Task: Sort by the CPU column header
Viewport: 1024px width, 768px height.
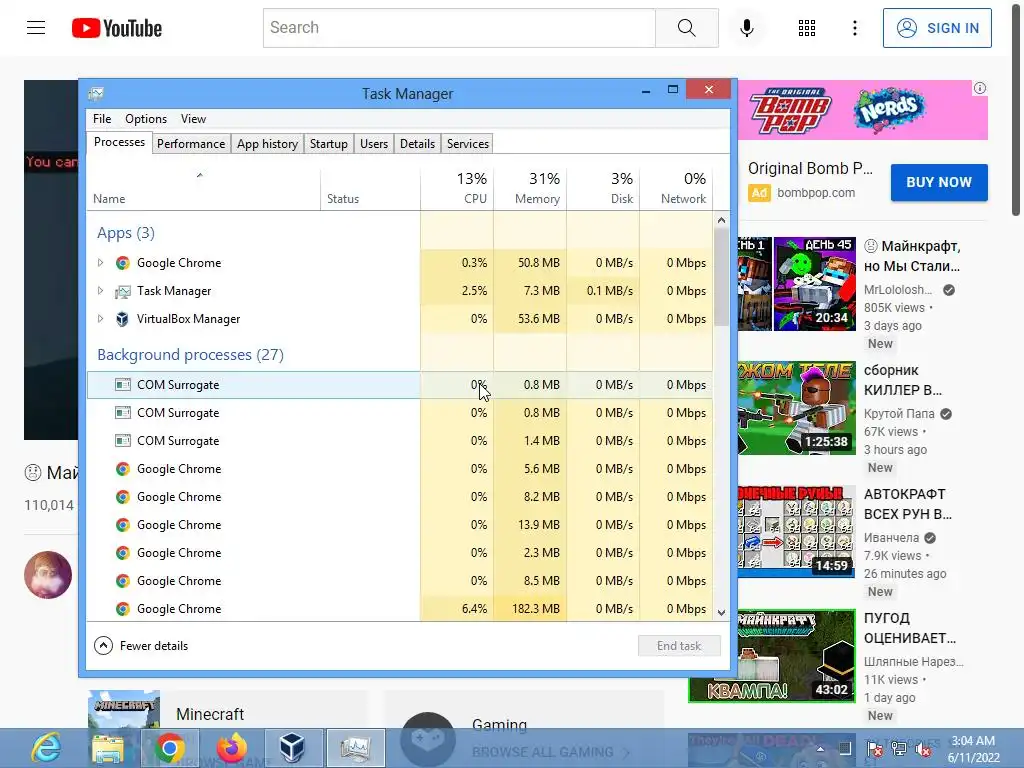Action: (456, 189)
